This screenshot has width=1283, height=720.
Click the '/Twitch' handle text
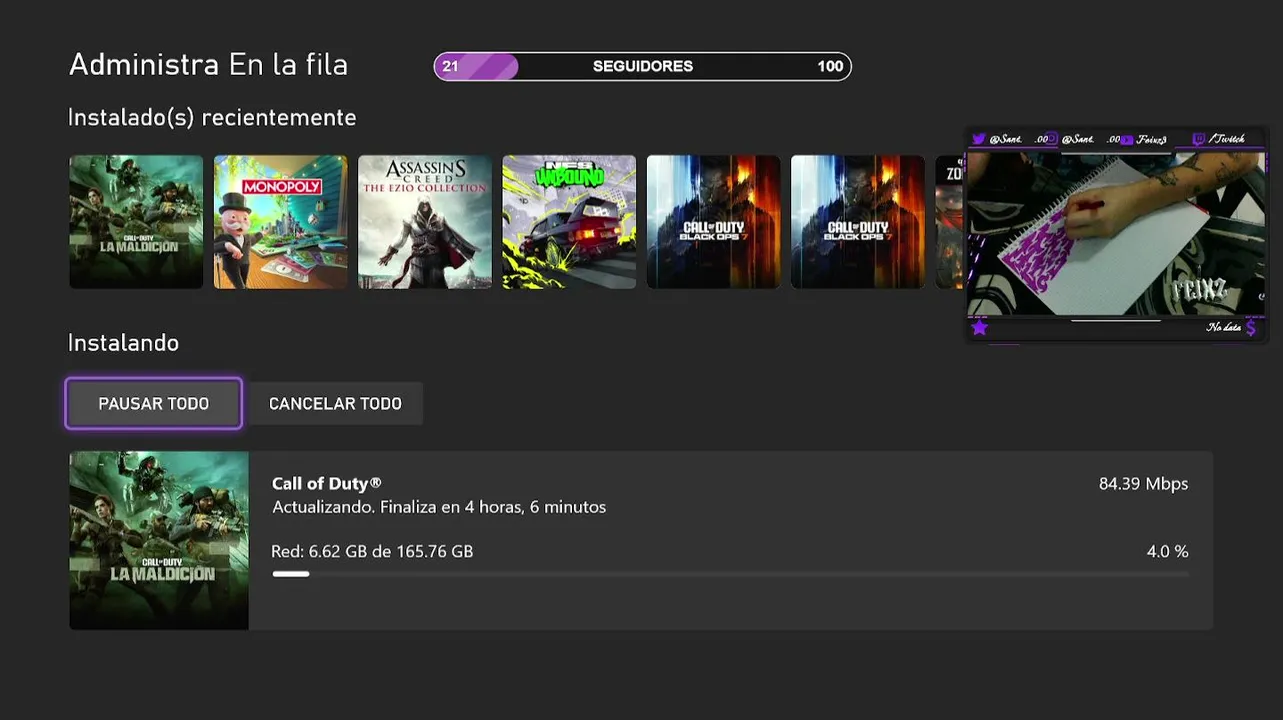click(1228, 139)
